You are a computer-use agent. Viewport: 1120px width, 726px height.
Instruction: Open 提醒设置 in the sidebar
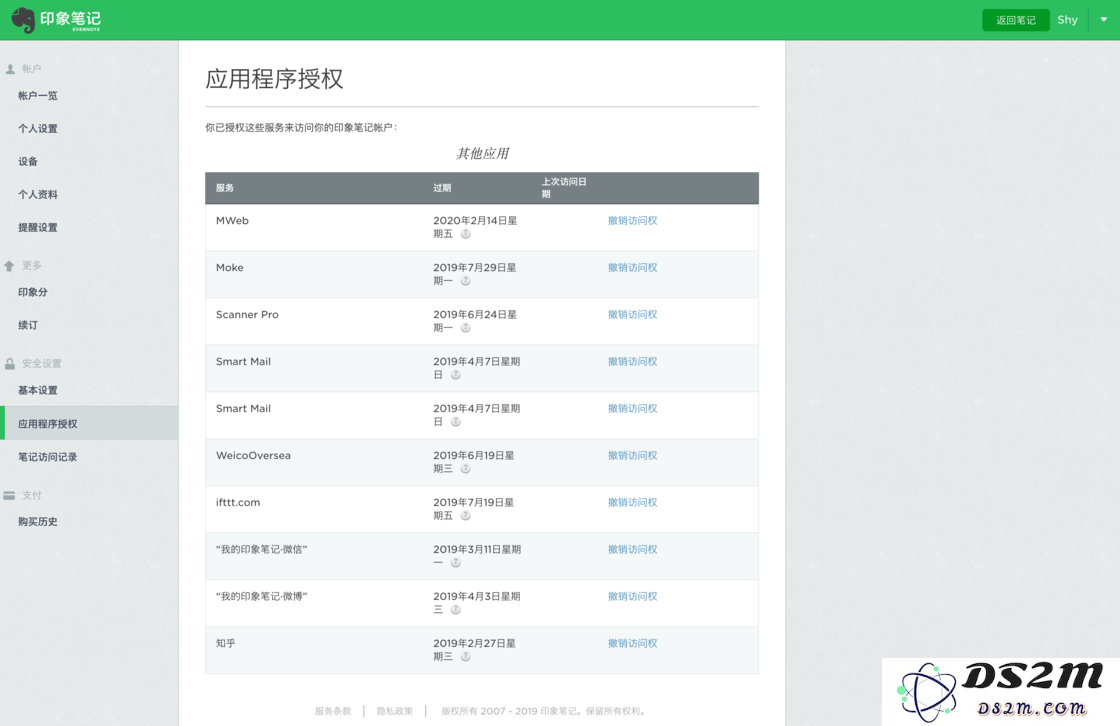[x=38, y=227]
